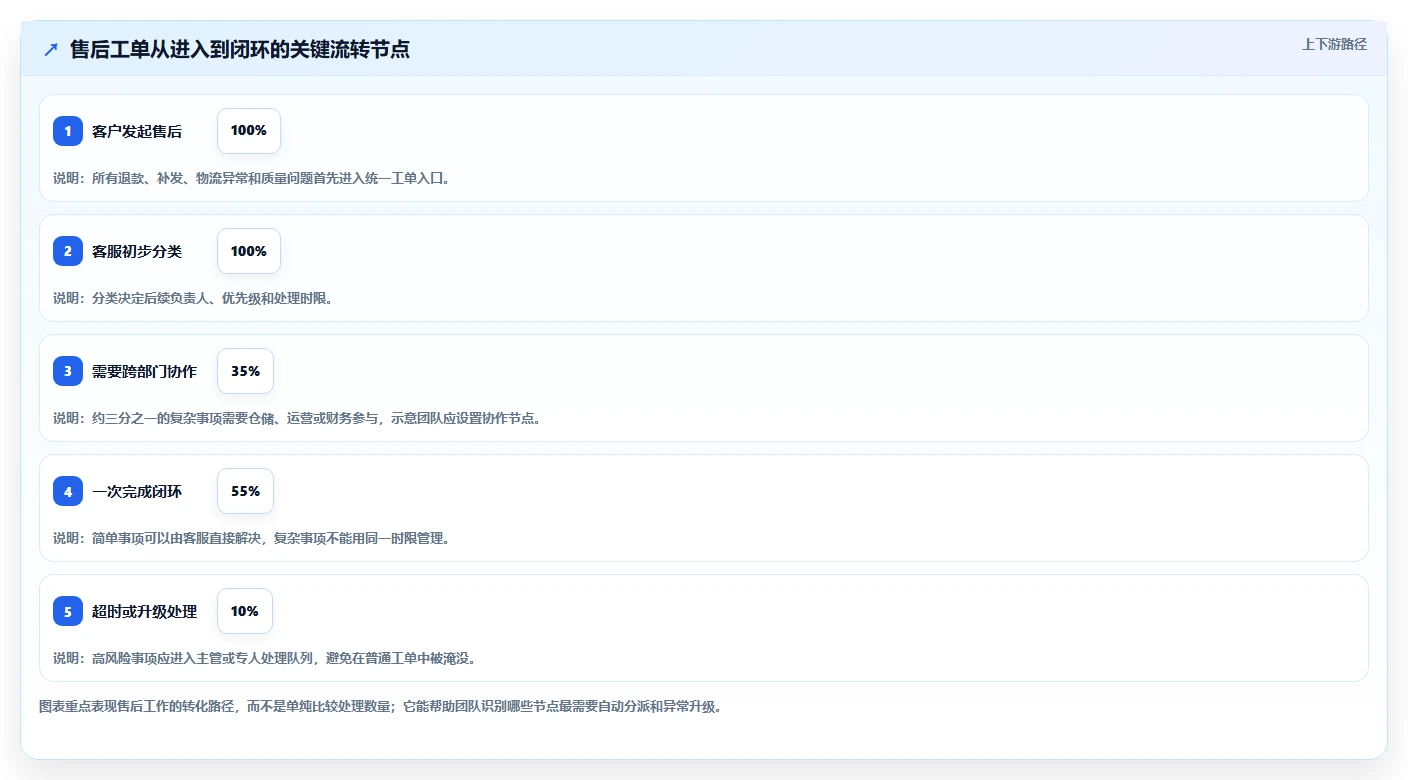1408x780 pixels.
Task: Click the footer note starting 图表重点表现
Action: point(380,706)
